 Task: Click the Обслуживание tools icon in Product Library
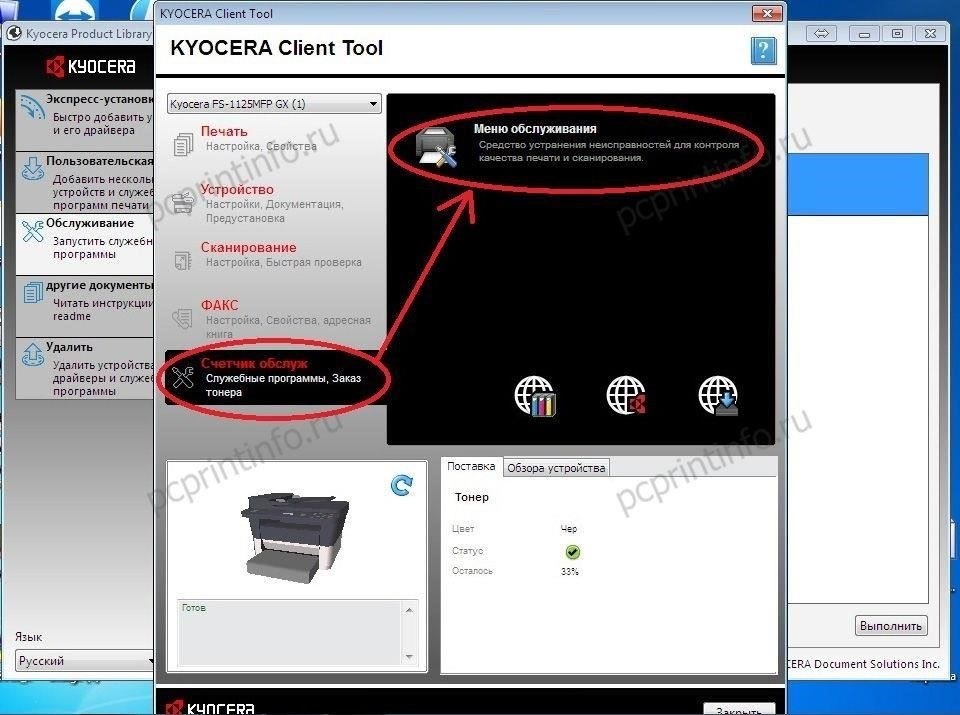coord(32,230)
